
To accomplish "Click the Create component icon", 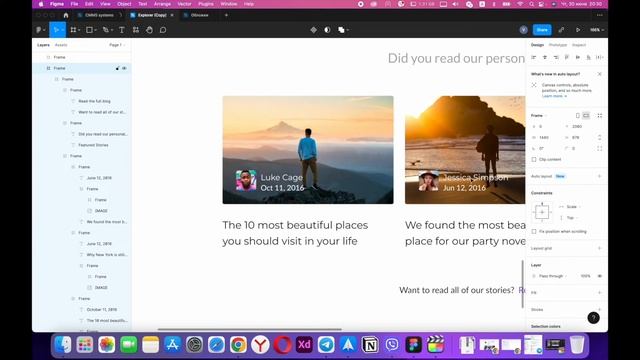I will 313,30.
